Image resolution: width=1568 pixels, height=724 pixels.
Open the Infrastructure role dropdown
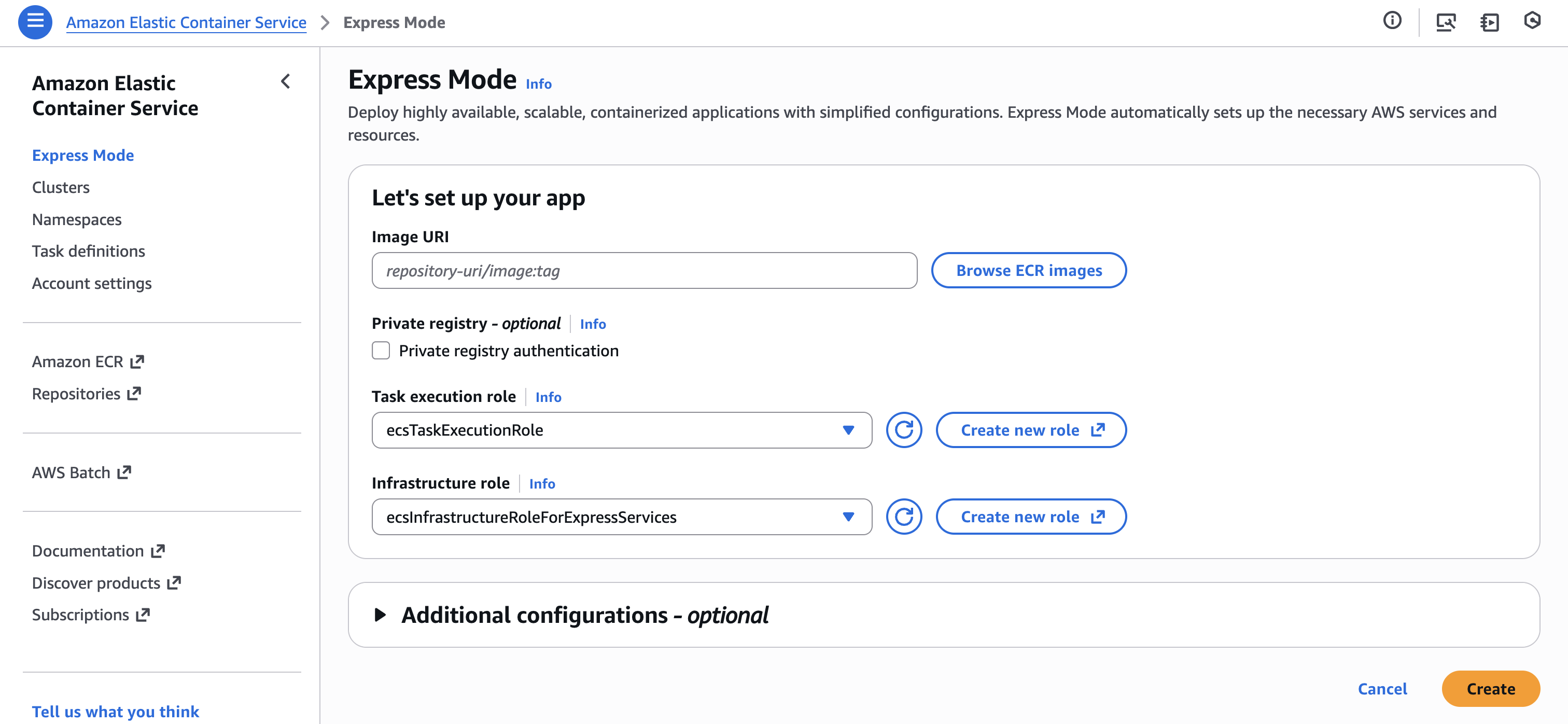coord(621,517)
